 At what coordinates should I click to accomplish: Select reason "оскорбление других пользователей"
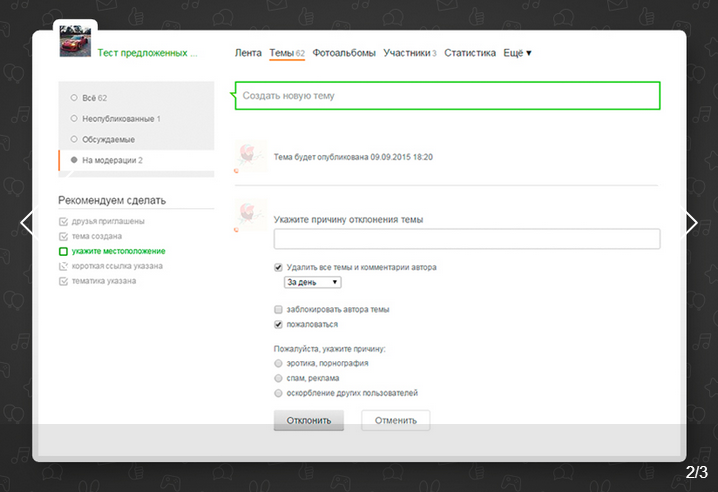278,393
